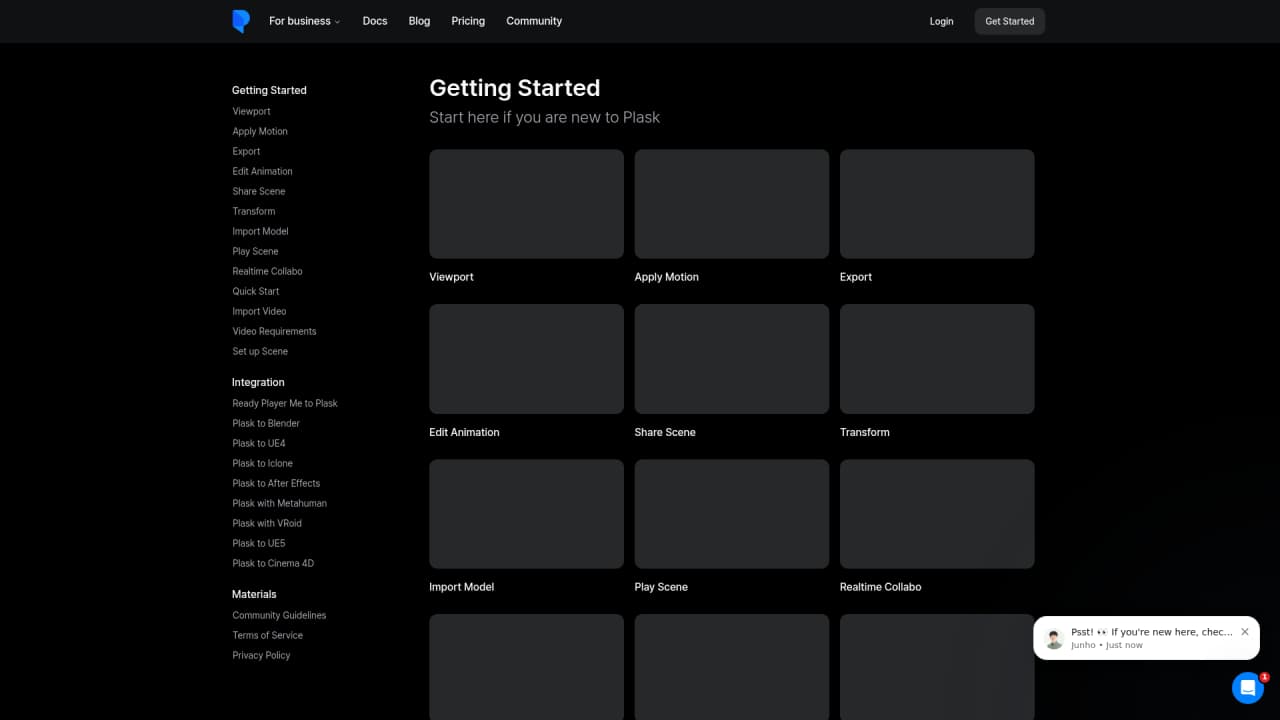Open the Pricing page

468,21
